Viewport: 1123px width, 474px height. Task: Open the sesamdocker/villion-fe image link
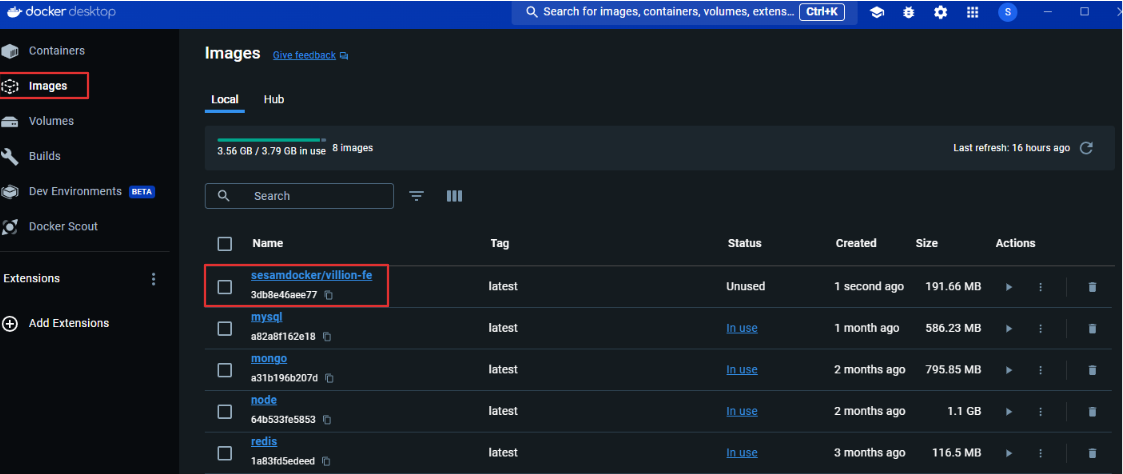pyautogui.click(x=312, y=275)
